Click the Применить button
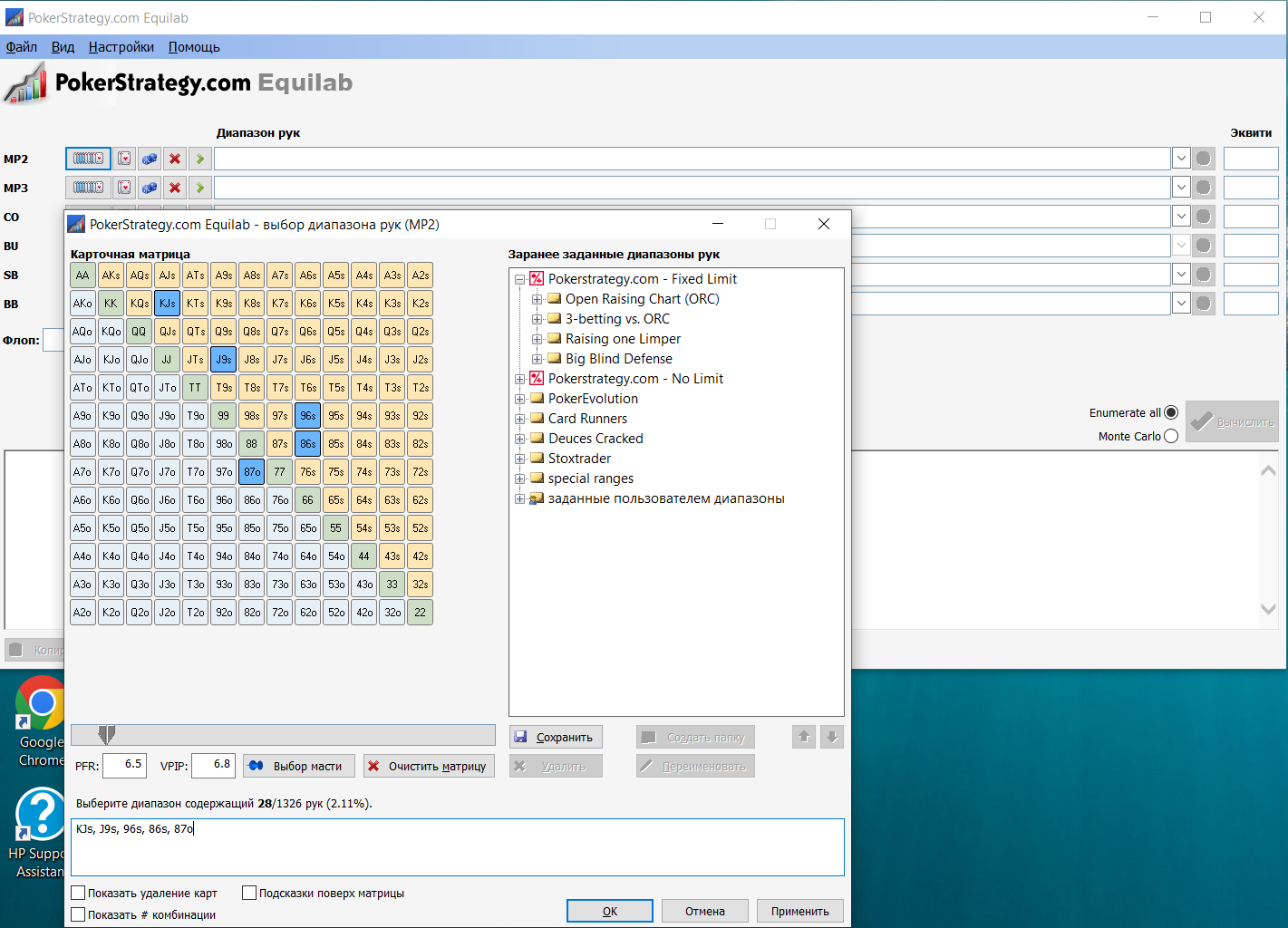The image size is (1288, 928). 800,911
